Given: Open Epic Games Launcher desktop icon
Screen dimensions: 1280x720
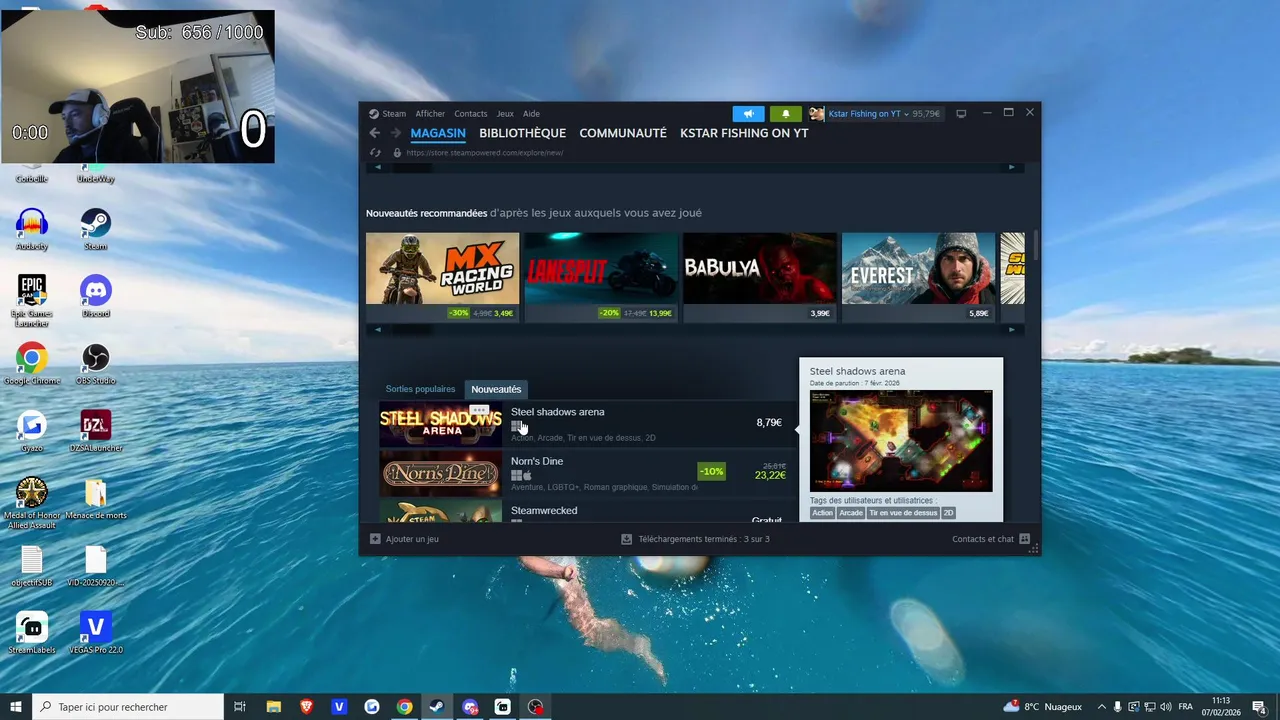Looking at the screenshot, I should coord(32,300).
